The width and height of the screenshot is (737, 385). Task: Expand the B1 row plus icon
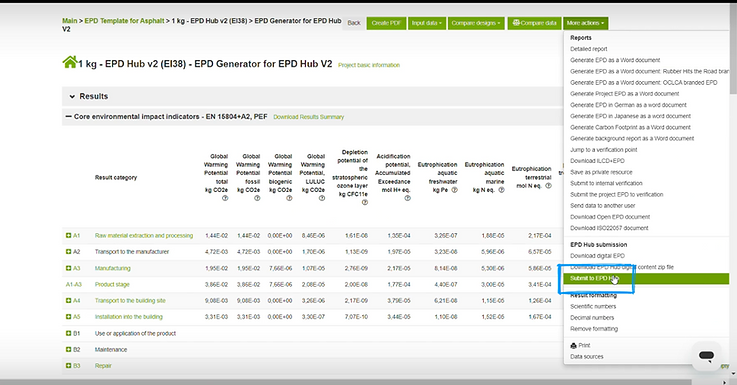[x=69, y=333]
